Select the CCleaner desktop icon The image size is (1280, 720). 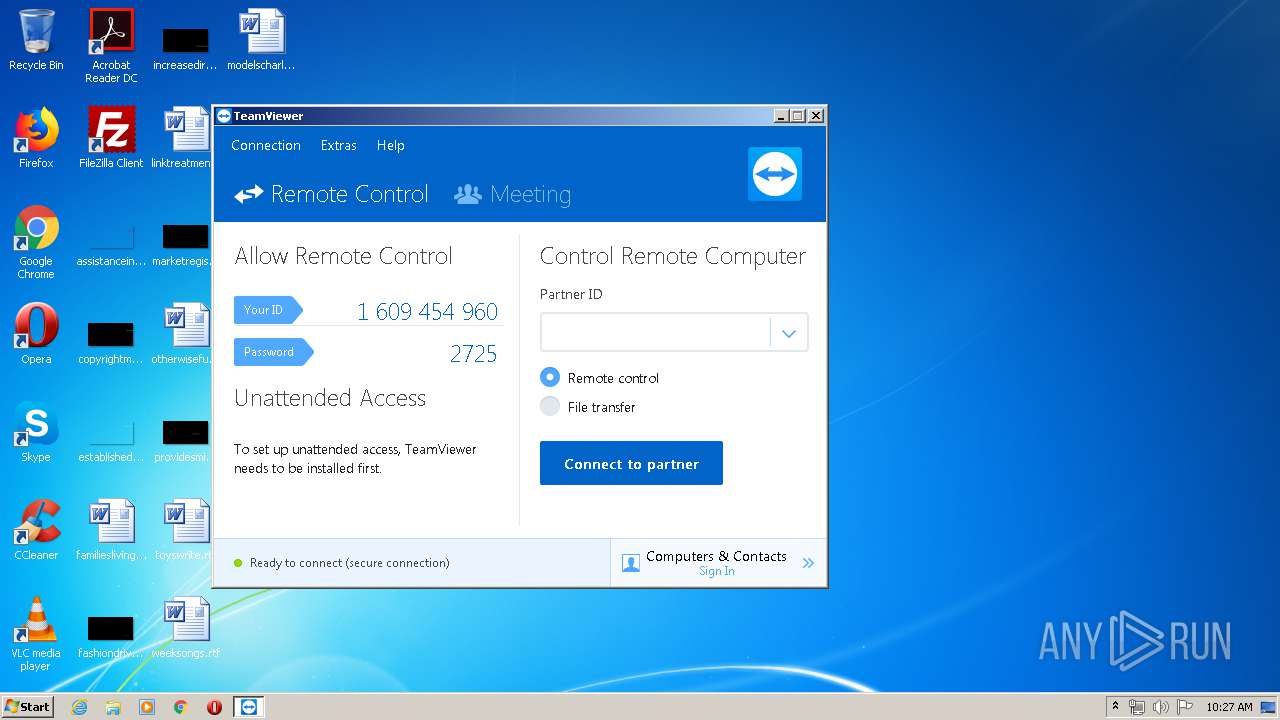[36, 530]
